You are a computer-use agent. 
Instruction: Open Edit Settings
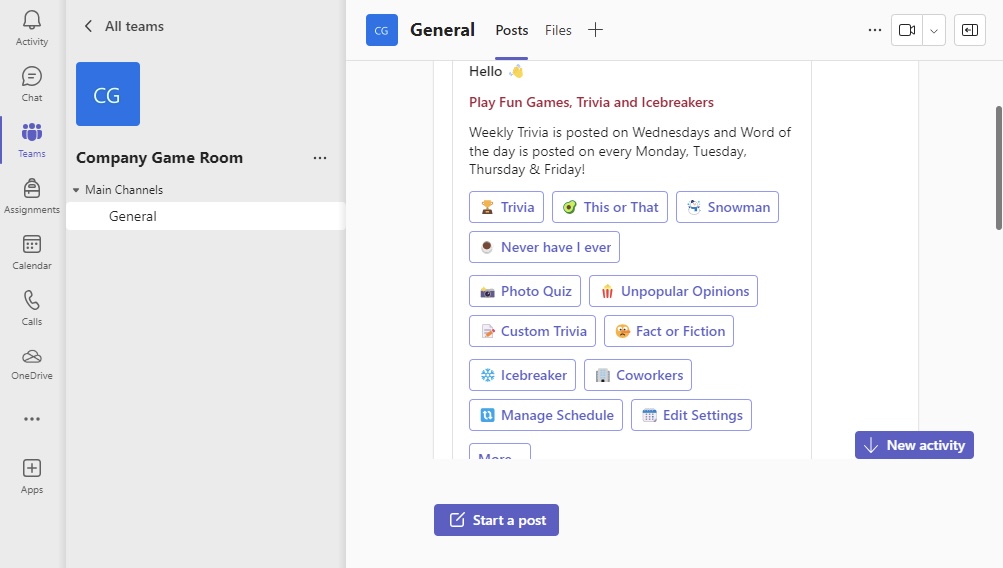[x=691, y=415]
